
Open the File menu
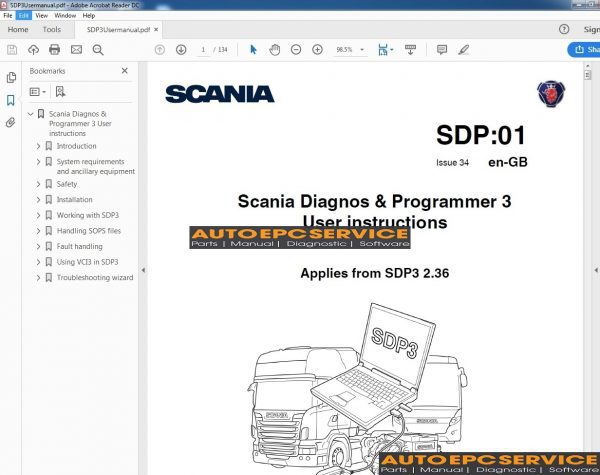8,16
